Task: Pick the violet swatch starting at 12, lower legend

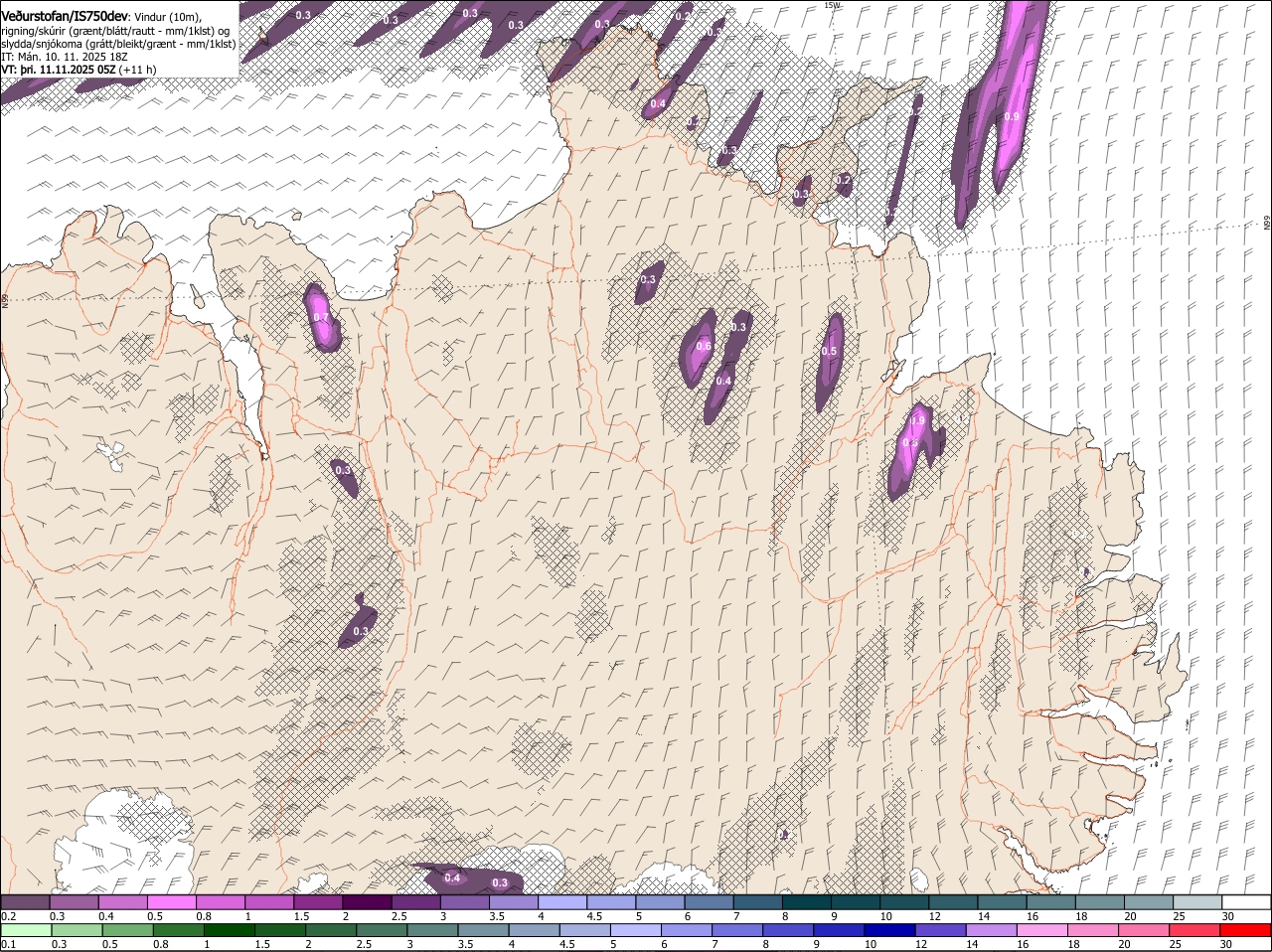Action: [940, 930]
